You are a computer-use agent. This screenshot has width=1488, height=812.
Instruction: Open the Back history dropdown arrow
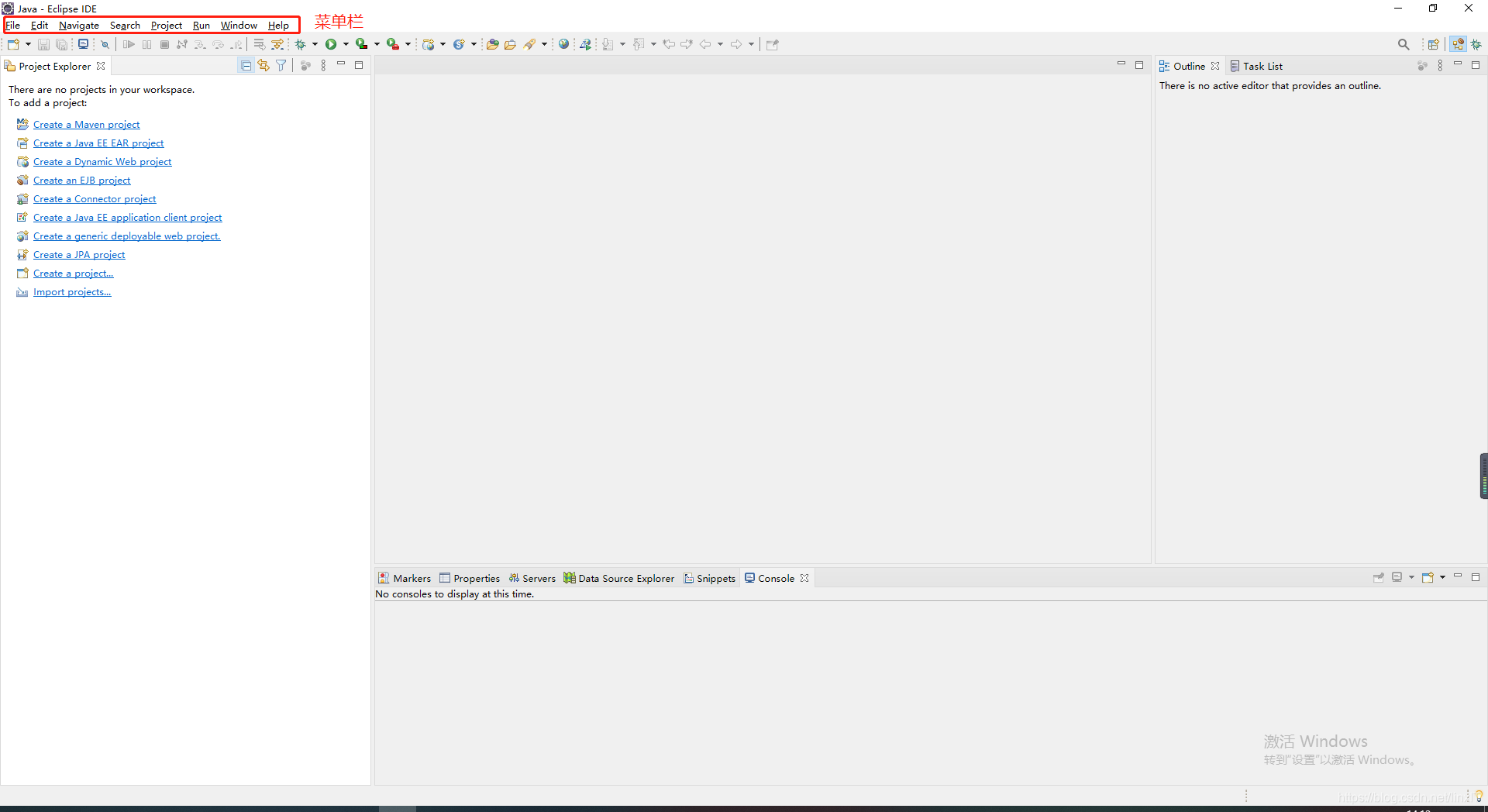pyautogui.click(x=720, y=44)
